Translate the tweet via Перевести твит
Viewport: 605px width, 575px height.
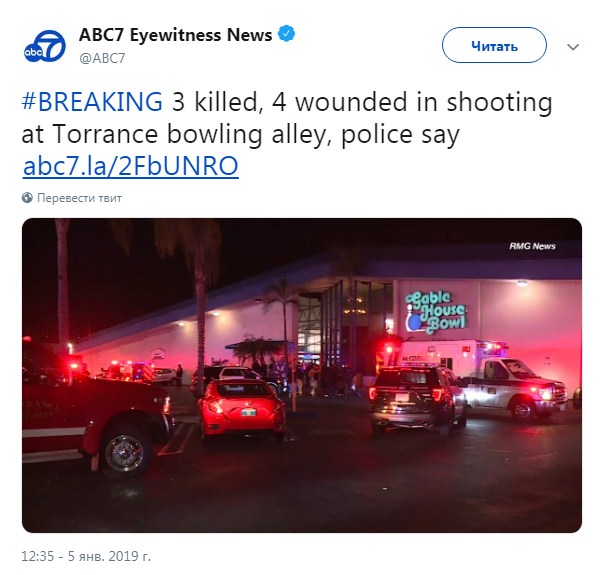click(79, 198)
